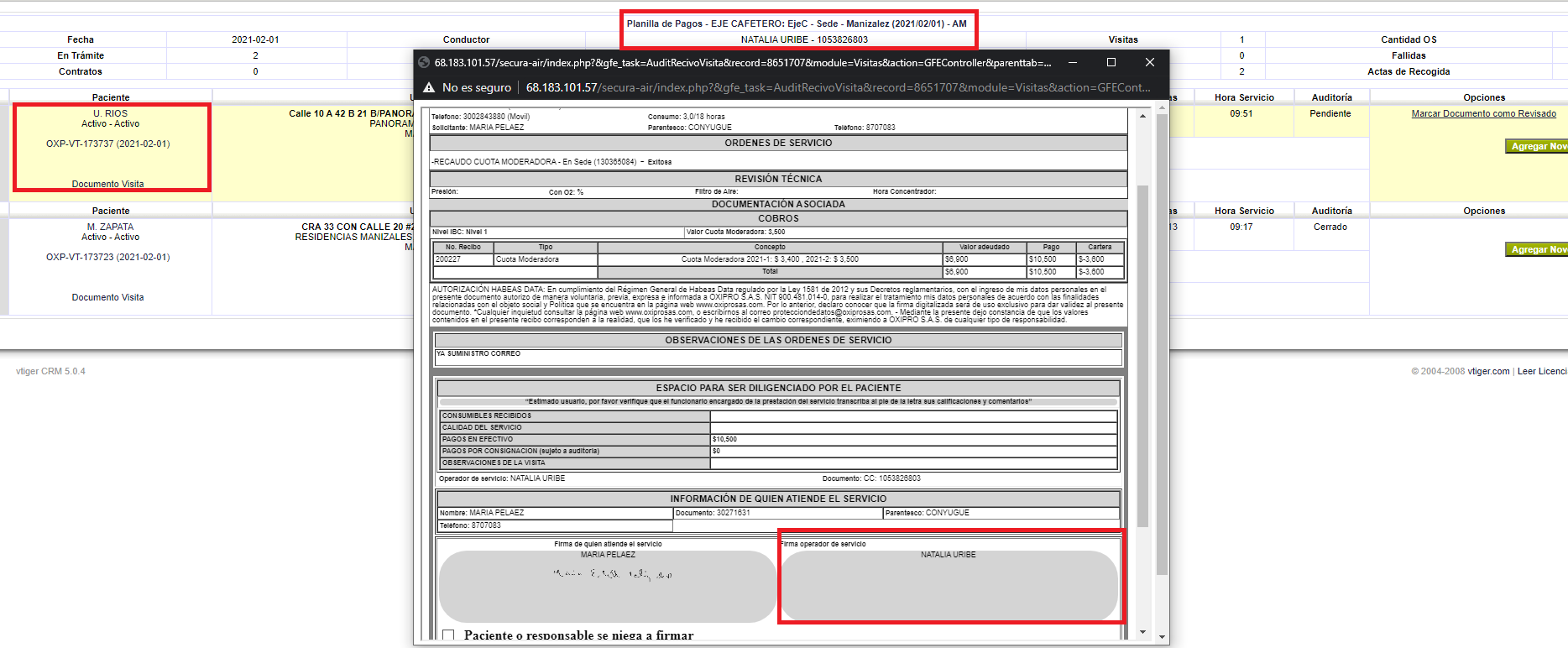Click the 'En Trámite' label
The image size is (1568, 648).
pos(81,55)
